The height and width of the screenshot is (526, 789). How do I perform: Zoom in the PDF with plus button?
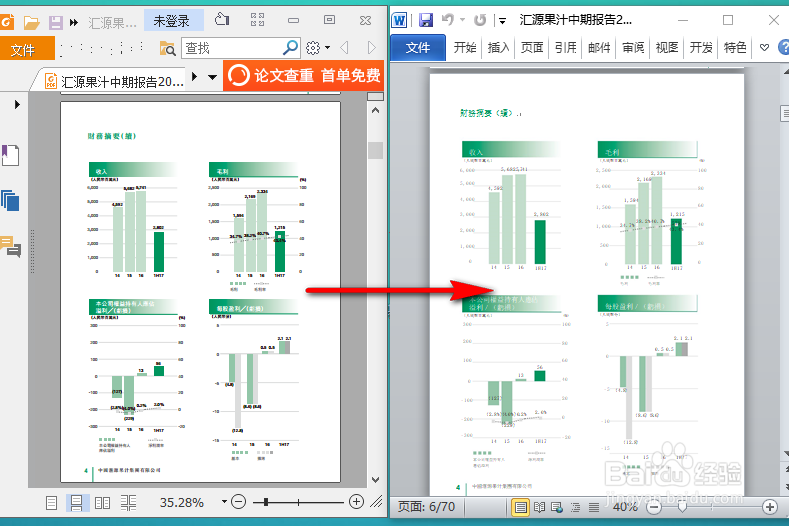(356, 501)
